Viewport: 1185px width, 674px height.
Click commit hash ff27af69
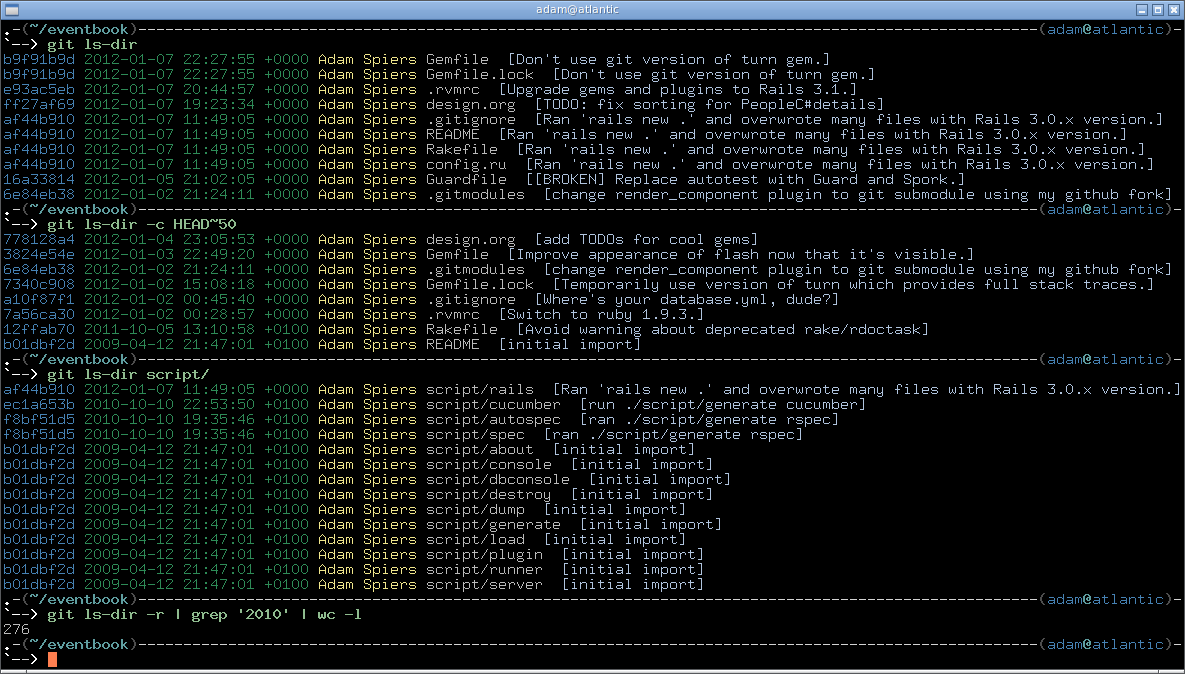38,104
